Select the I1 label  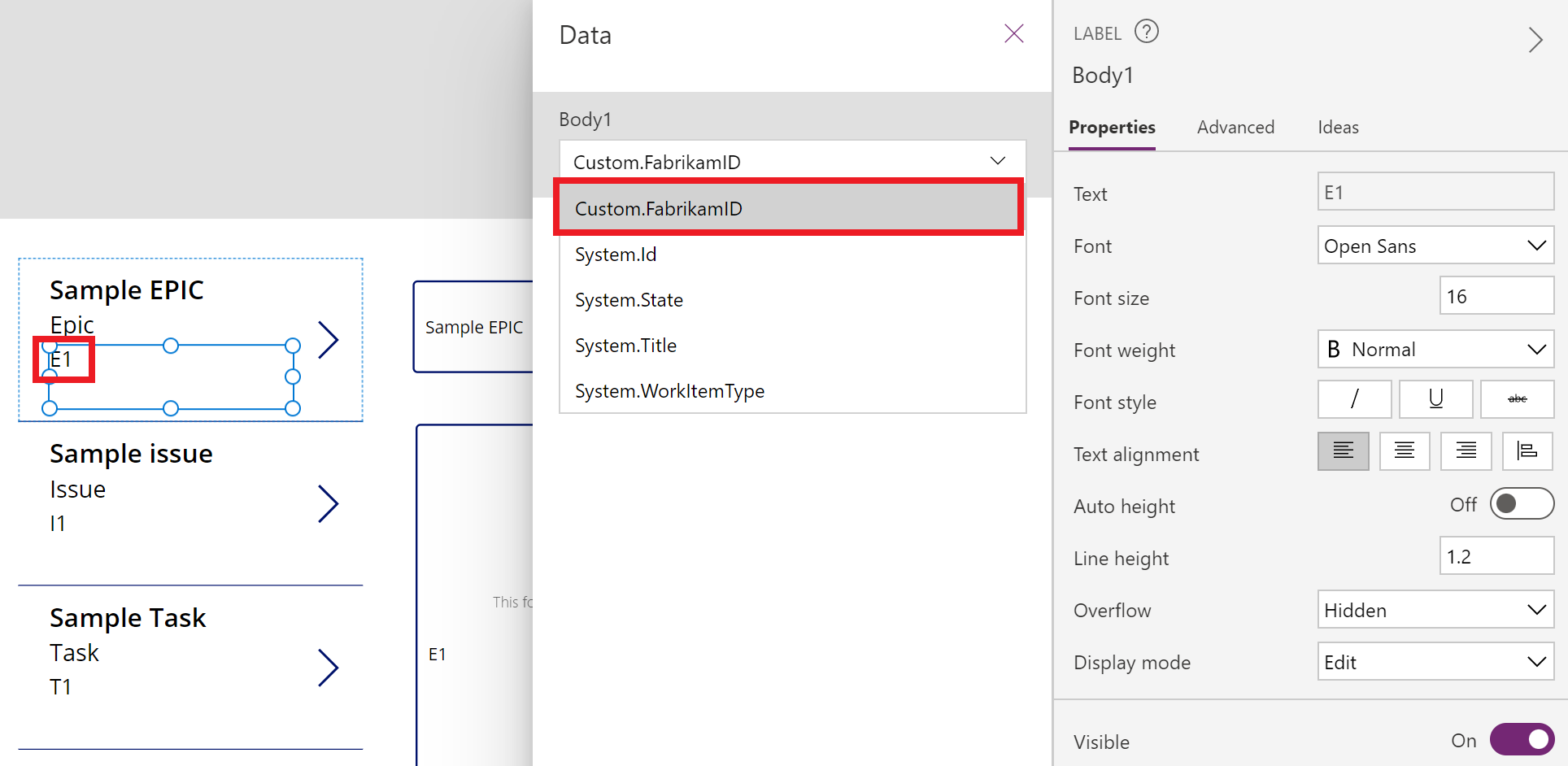(x=58, y=524)
